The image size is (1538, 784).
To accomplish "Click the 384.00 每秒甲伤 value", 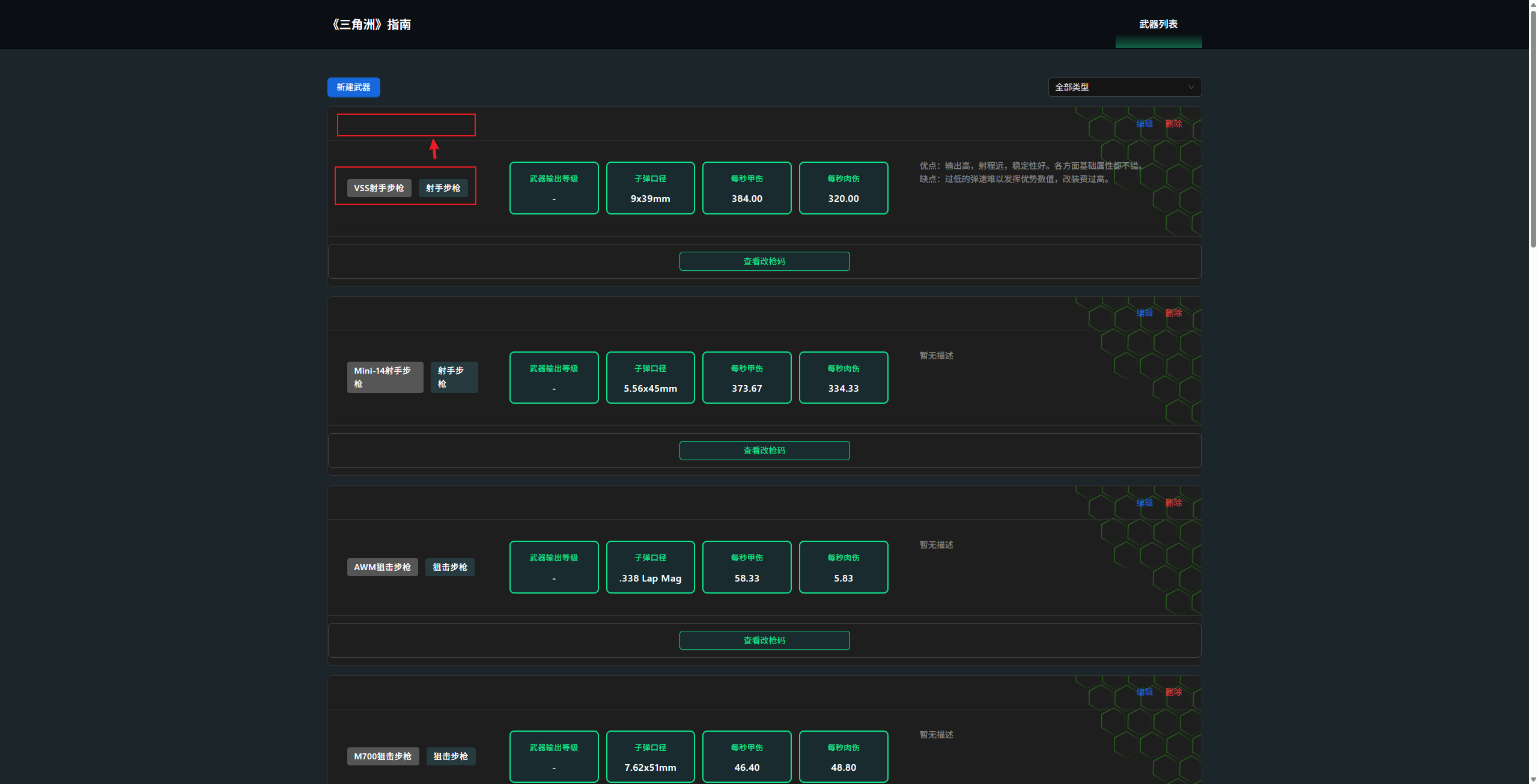I will (747, 198).
